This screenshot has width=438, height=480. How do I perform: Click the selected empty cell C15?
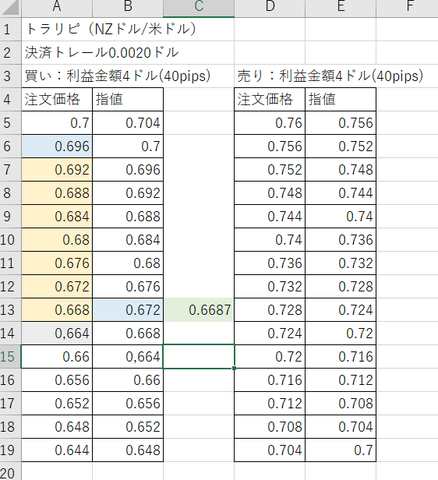[199, 357]
